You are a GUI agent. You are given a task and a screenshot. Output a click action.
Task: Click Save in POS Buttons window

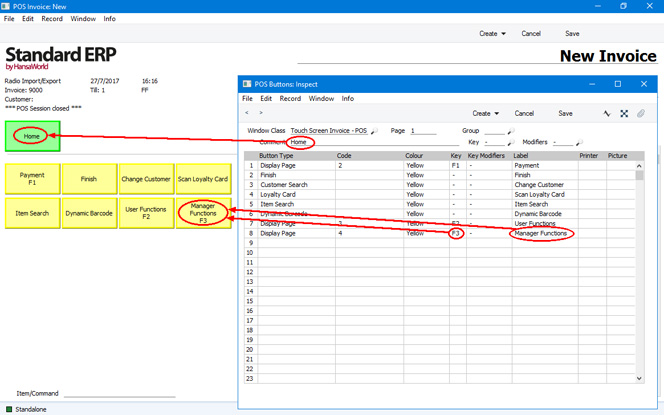(565, 113)
